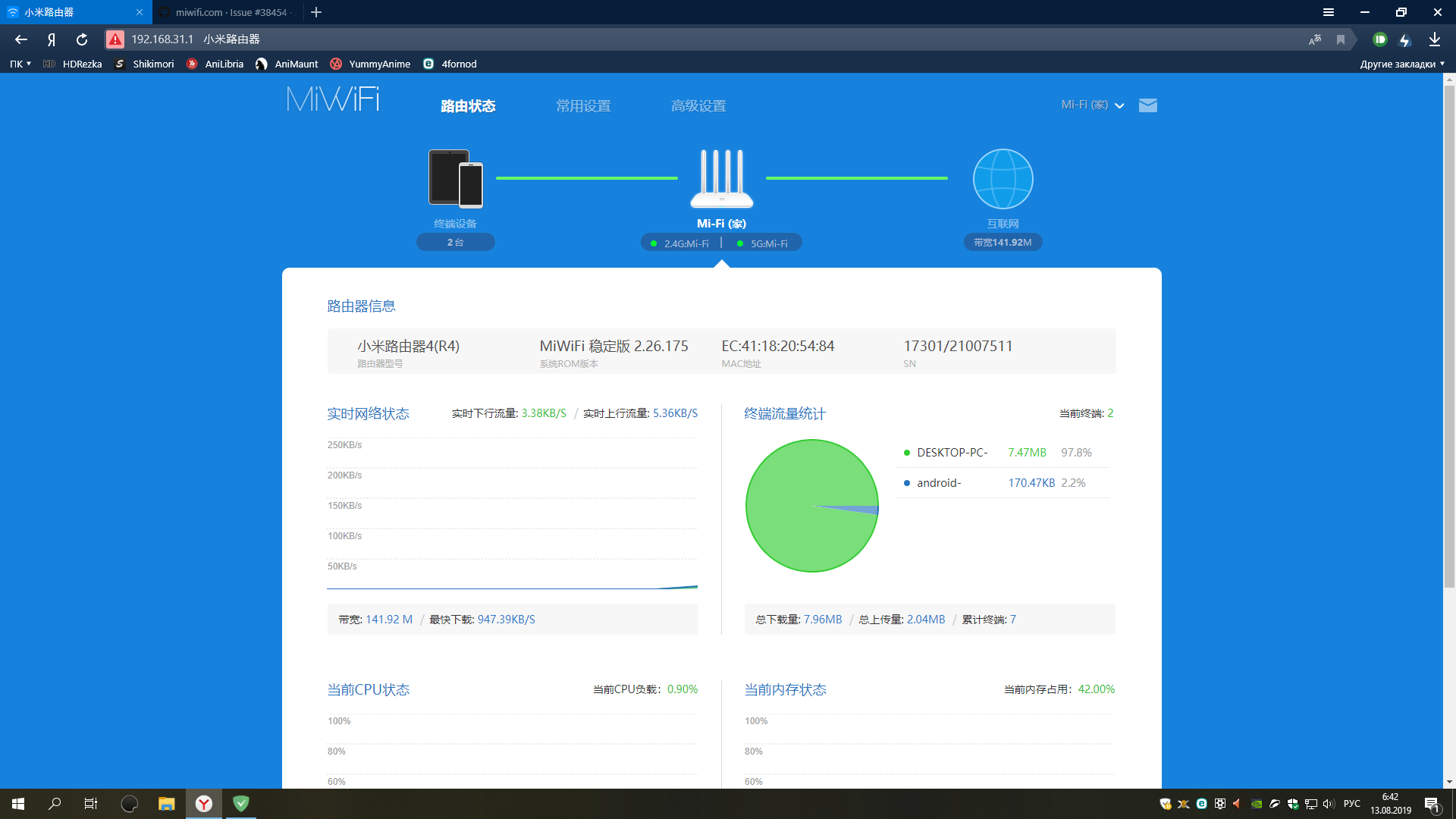Click the browser reload page icon

82,39
